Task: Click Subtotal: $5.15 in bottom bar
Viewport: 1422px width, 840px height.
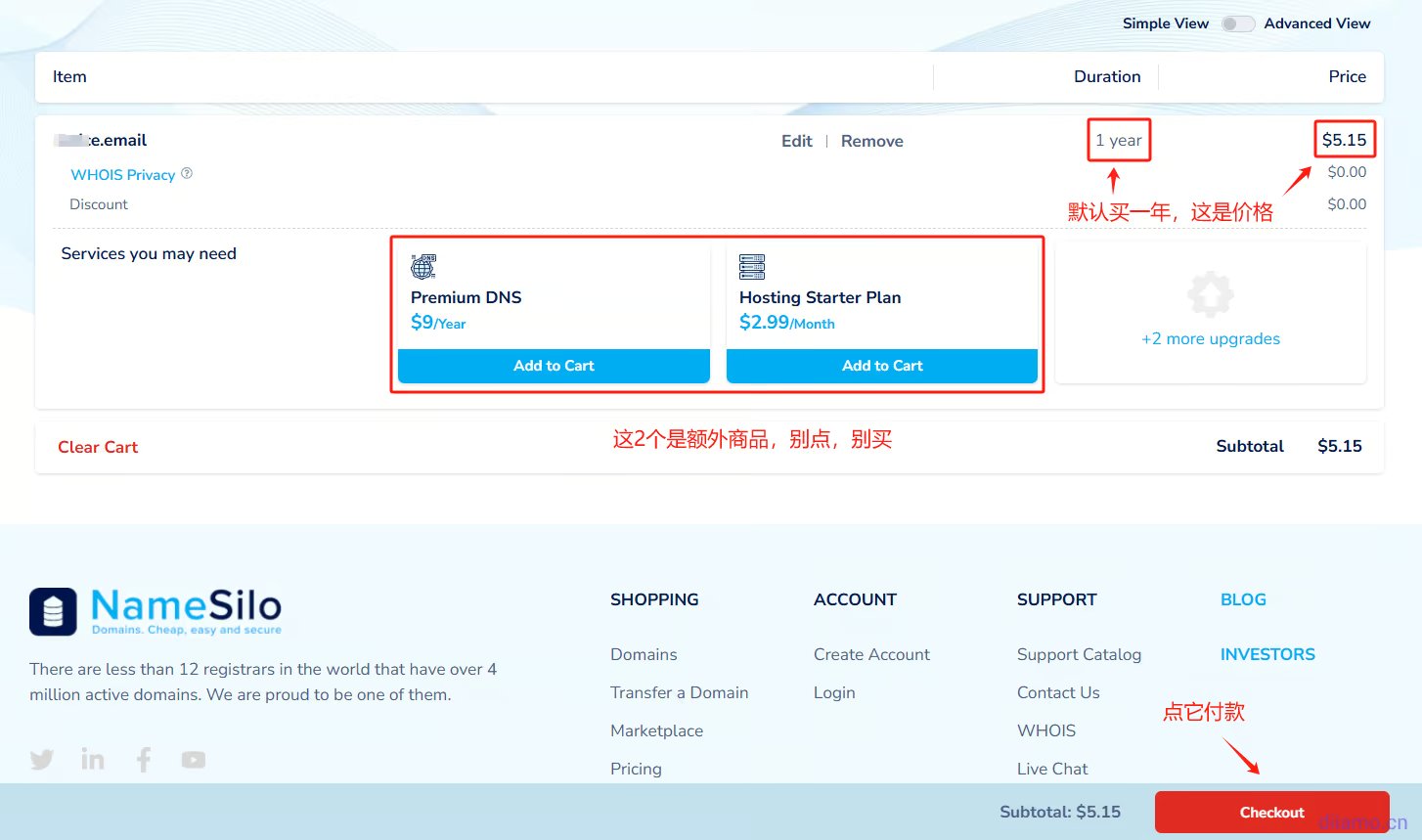Action: [x=1060, y=812]
